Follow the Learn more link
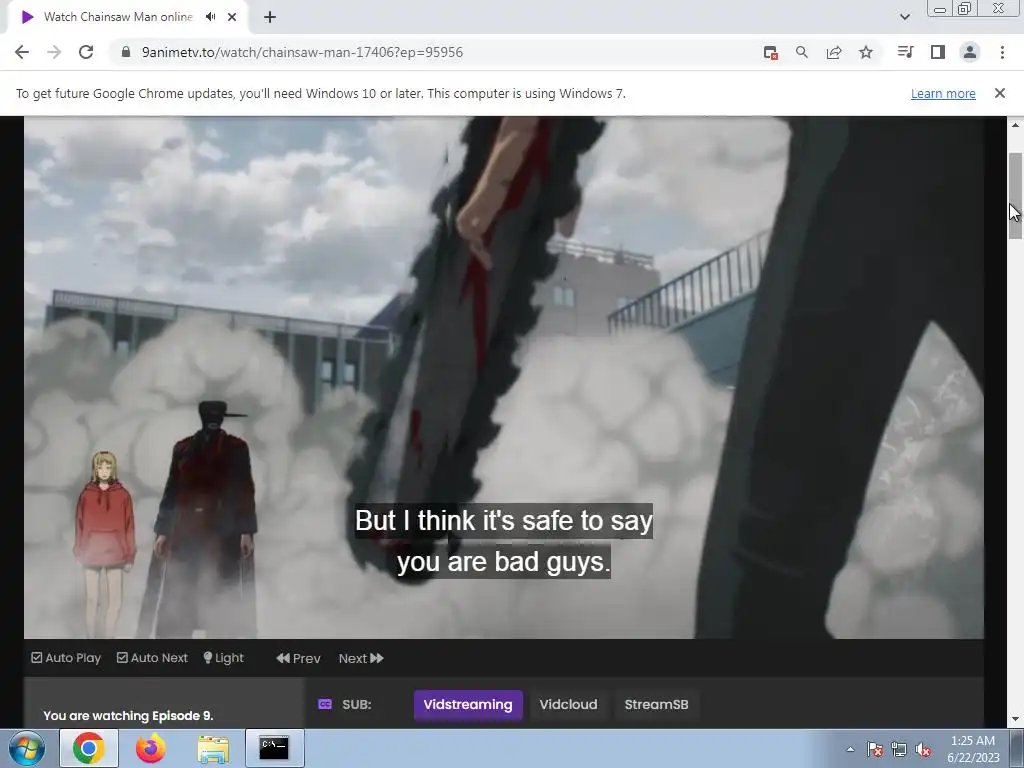This screenshot has height=768, width=1024. [943, 93]
